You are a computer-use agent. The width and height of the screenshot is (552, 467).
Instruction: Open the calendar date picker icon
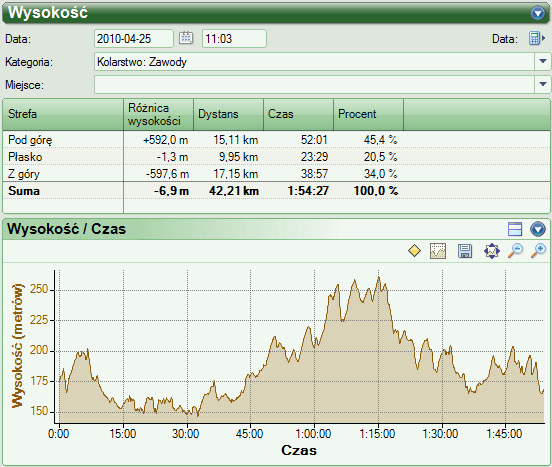click(186, 38)
